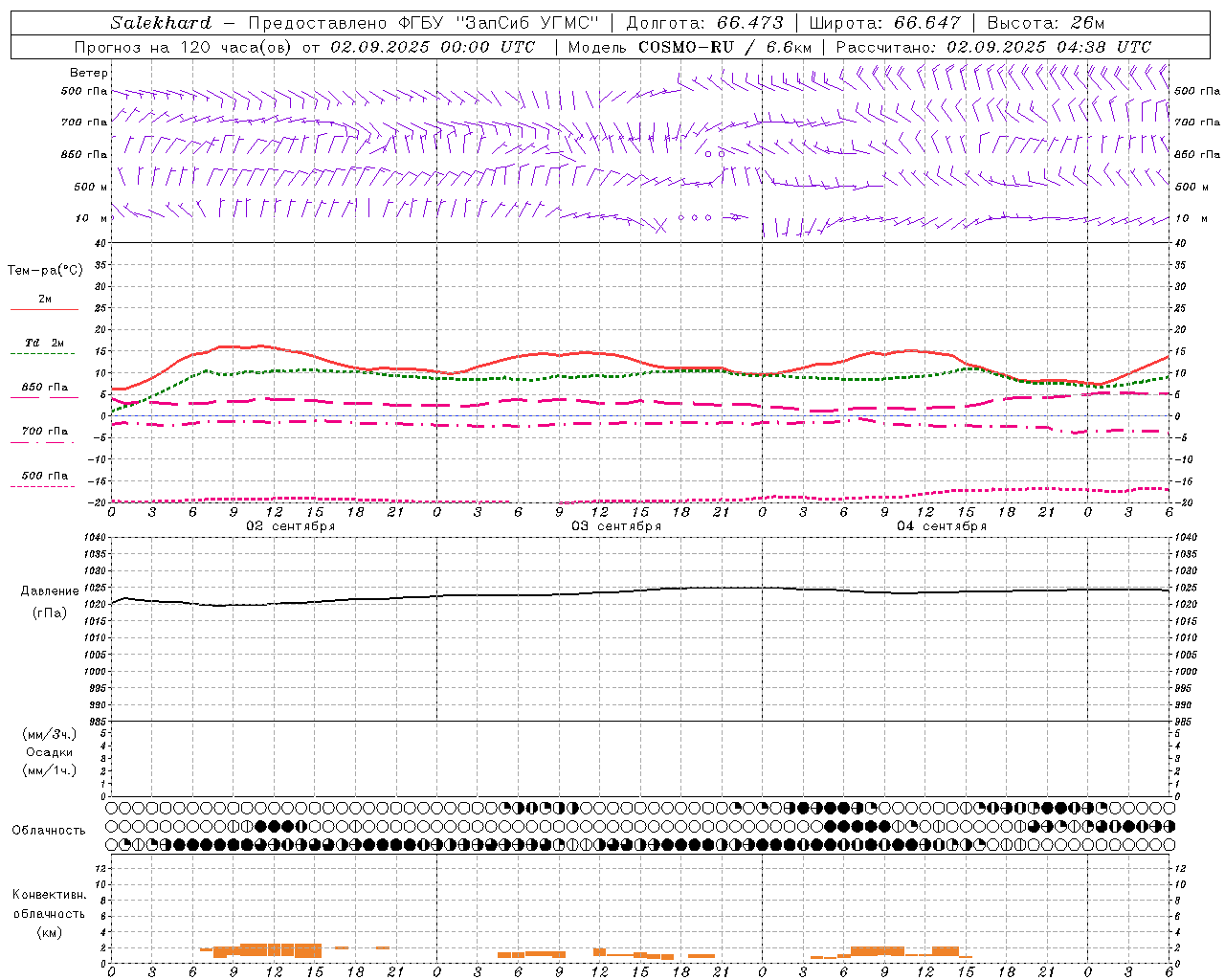This screenshot has width=1225, height=980.
Task: Click the 'Тем-ра(°C)' temperature legend heading
Action: point(45,271)
